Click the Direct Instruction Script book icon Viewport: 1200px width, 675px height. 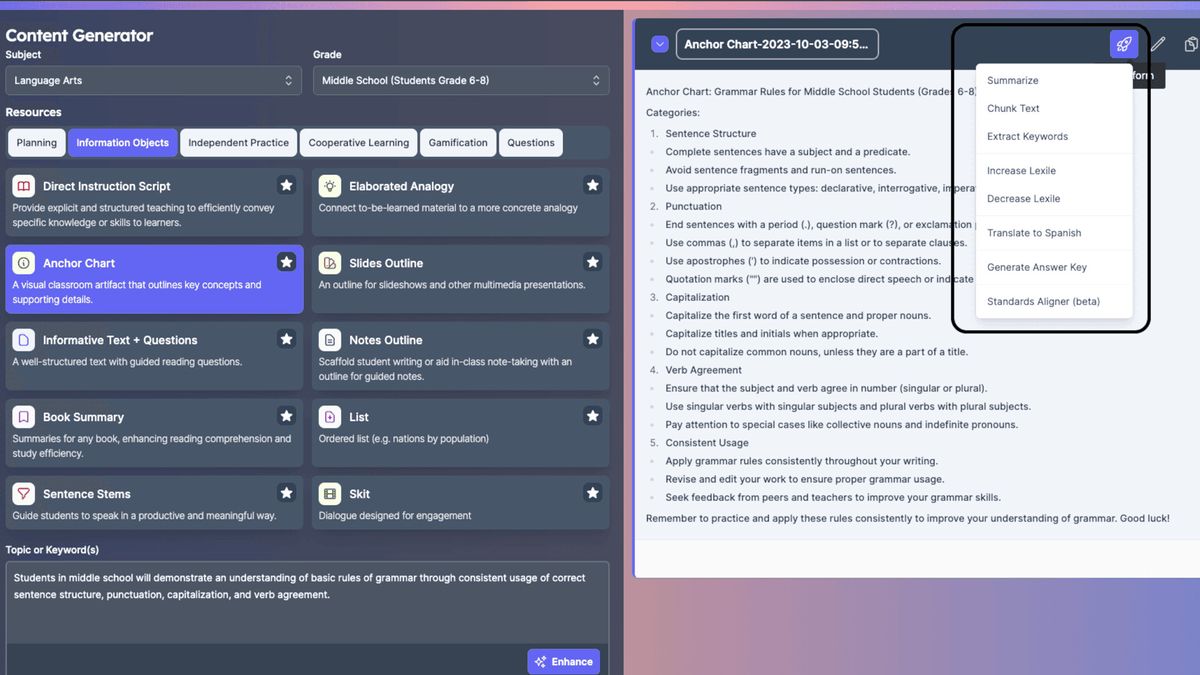click(x=25, y=186)
